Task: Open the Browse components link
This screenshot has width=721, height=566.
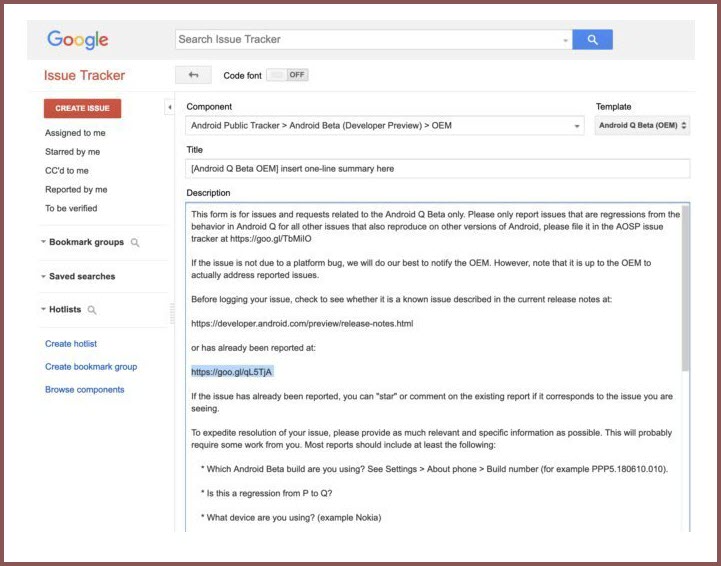Action: click(85, 390)
